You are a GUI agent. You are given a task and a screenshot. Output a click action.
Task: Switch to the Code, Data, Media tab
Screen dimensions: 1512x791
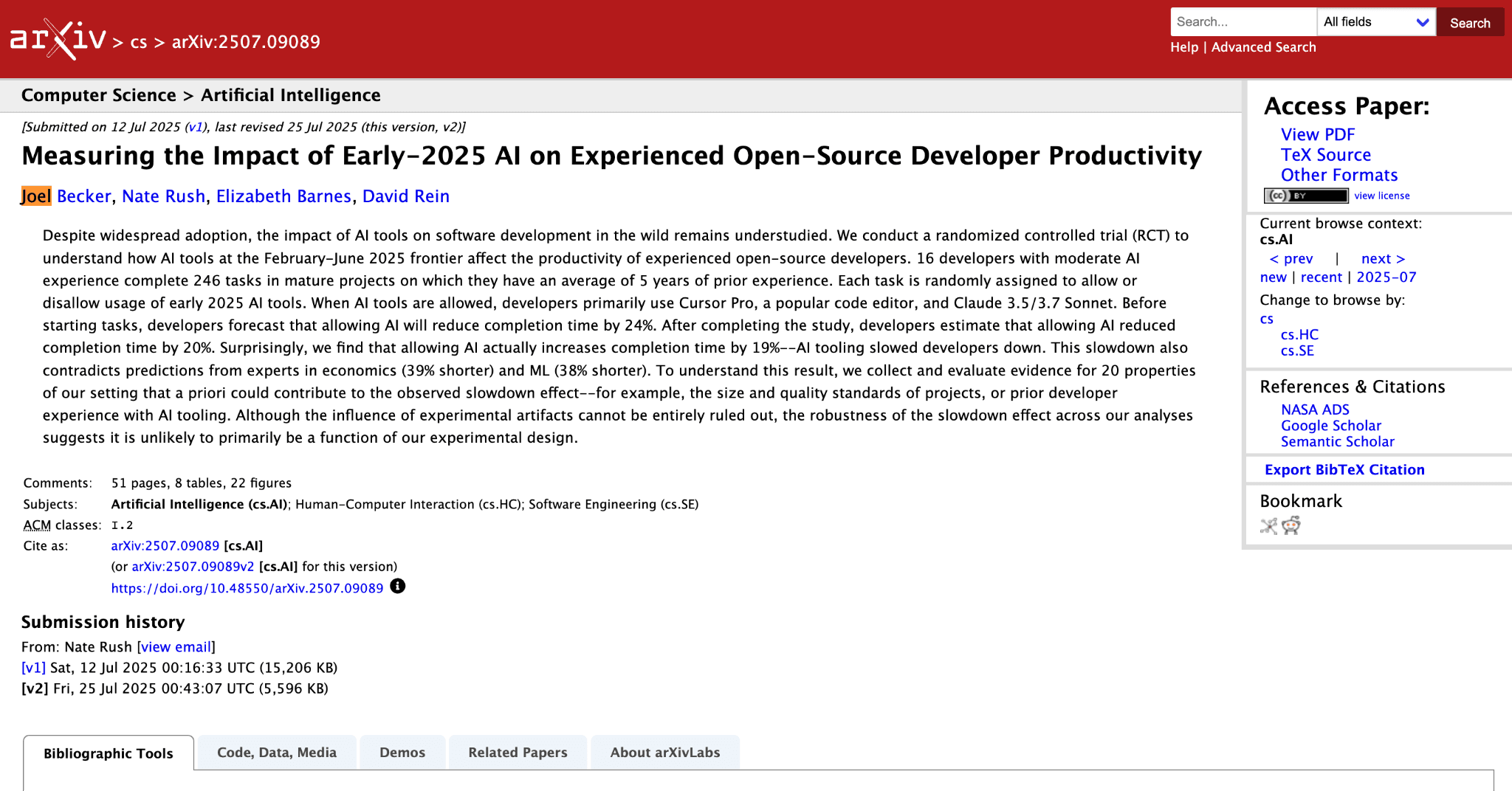(x=276, y=752)
